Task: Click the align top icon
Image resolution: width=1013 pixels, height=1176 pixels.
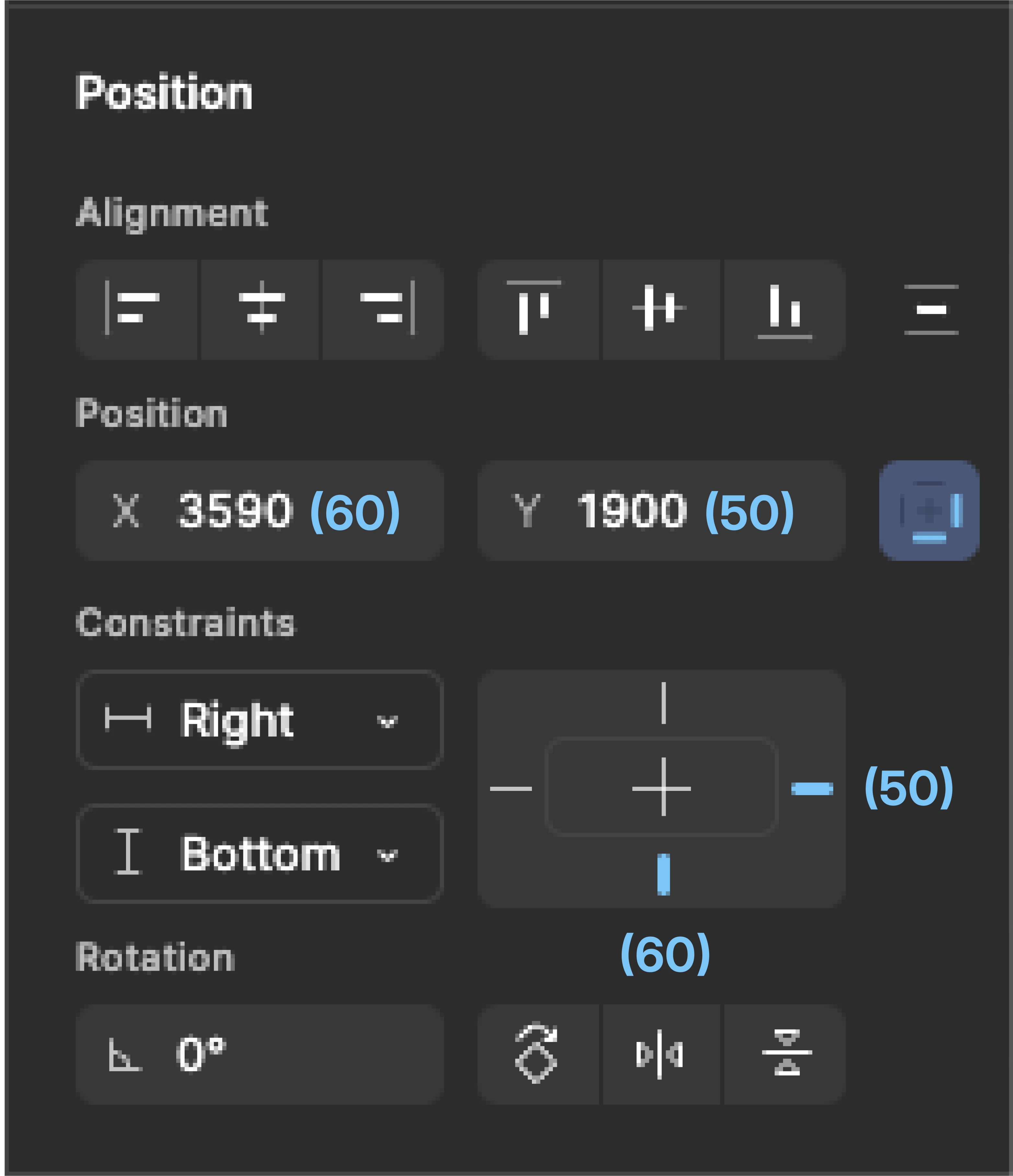Action: click(538, 310)
